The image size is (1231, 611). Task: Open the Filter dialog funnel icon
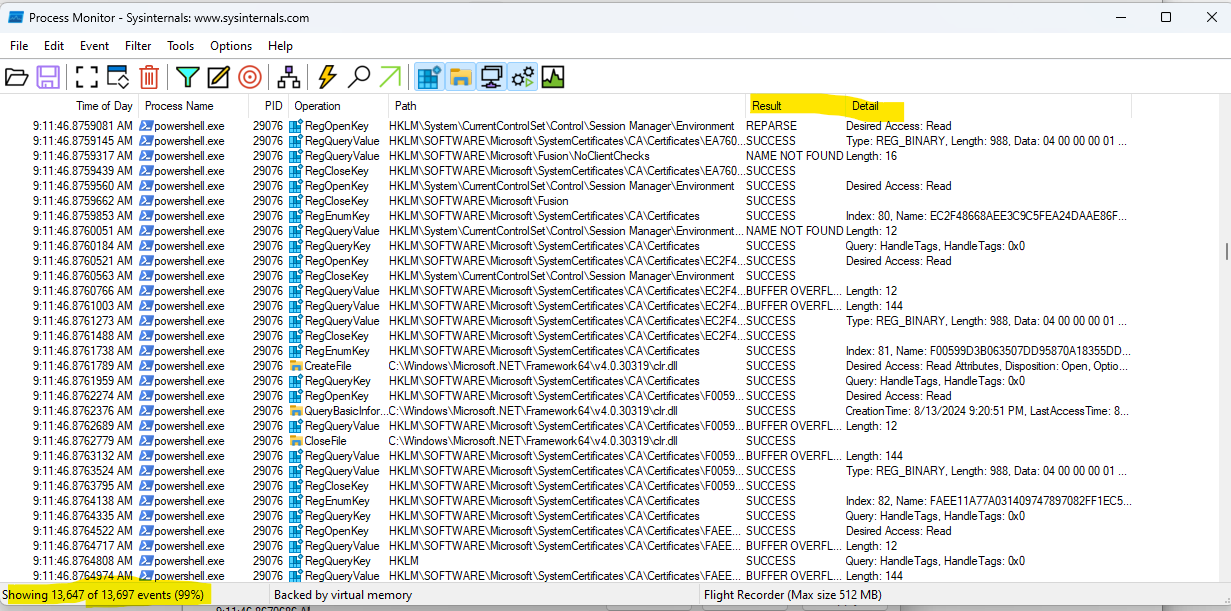(186, 76)
